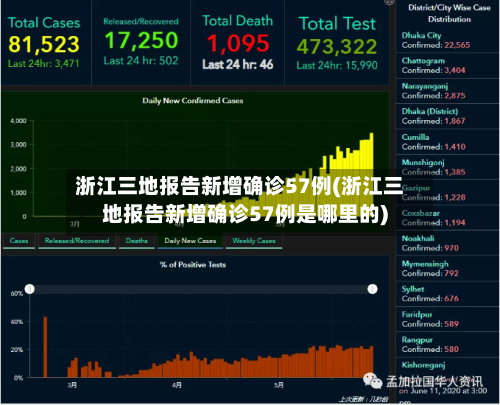This screenshot has height=405, width=500.
Task: Click the 20% y-axis label of the positive tests chart
Action: coord(17,350)
